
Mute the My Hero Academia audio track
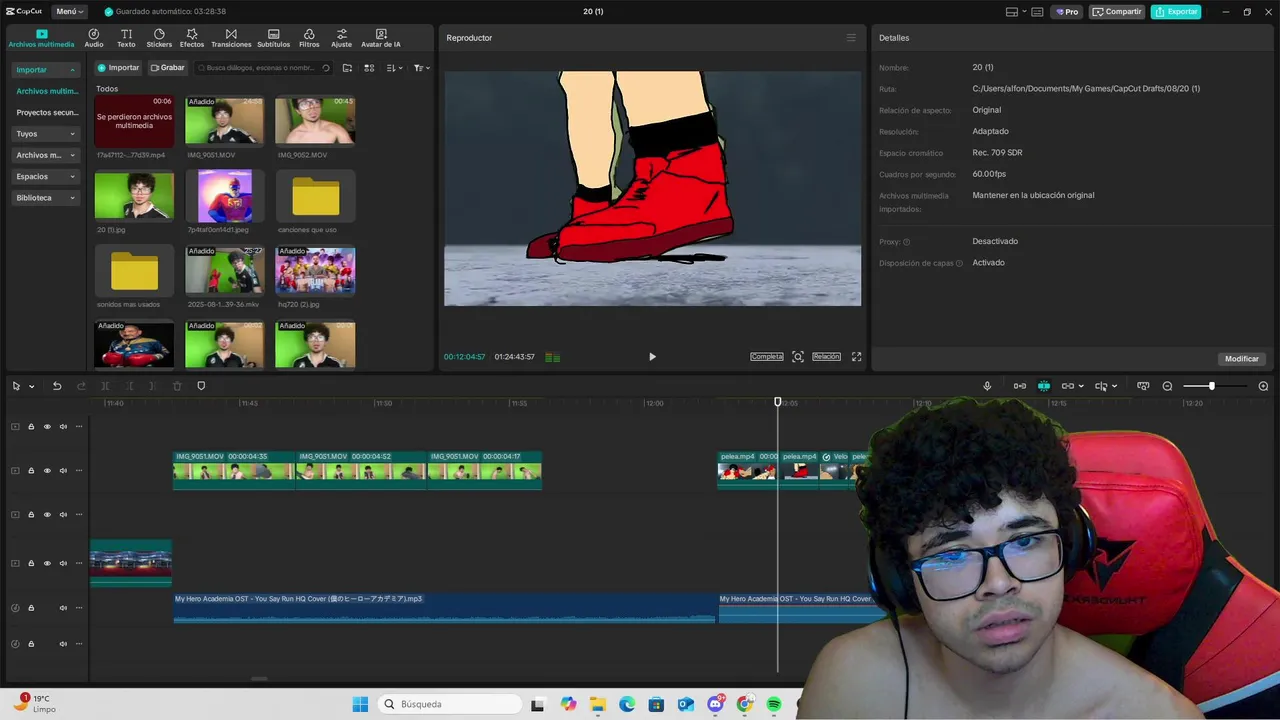click(x=63, y=608)
